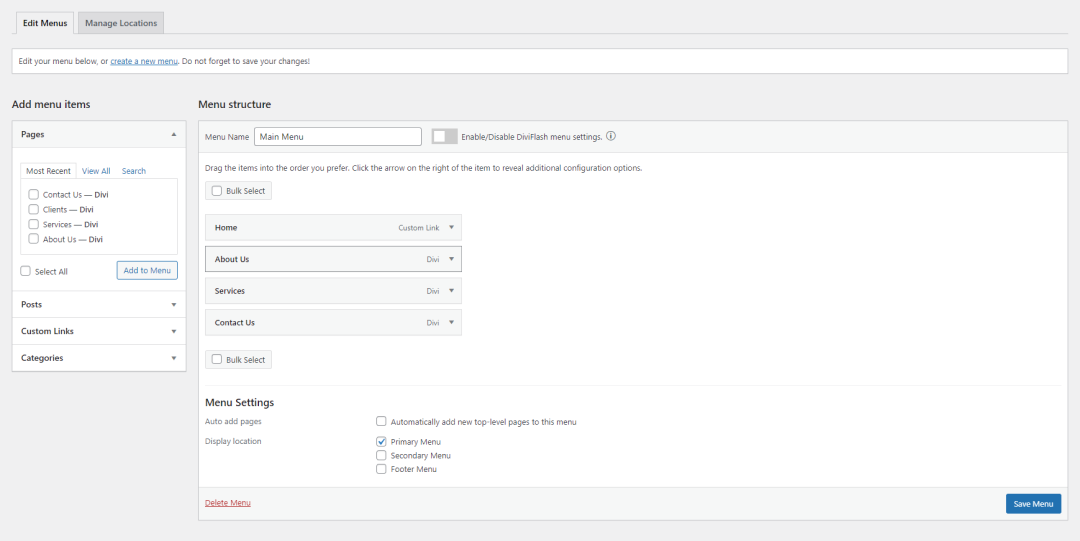The image size is (1080, 541).
Task: Switch to the Manage Locations tab
Action: point(121,23)
